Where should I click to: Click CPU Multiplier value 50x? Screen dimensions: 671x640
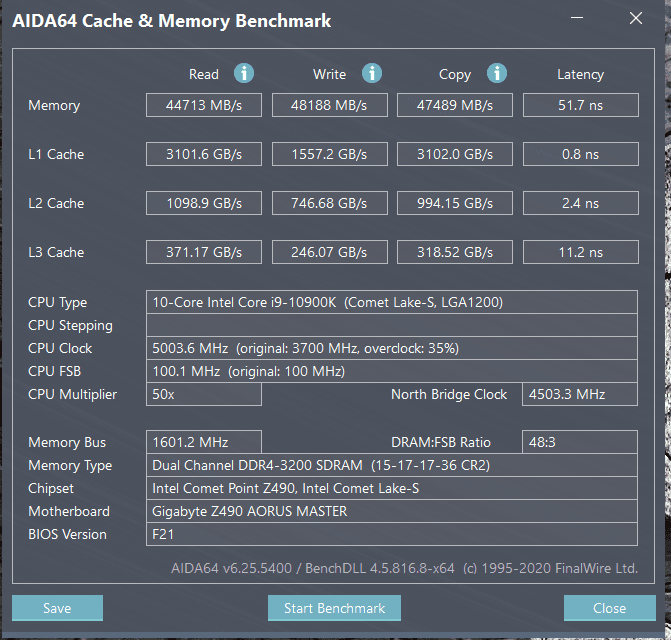click(x=204, y=394)
